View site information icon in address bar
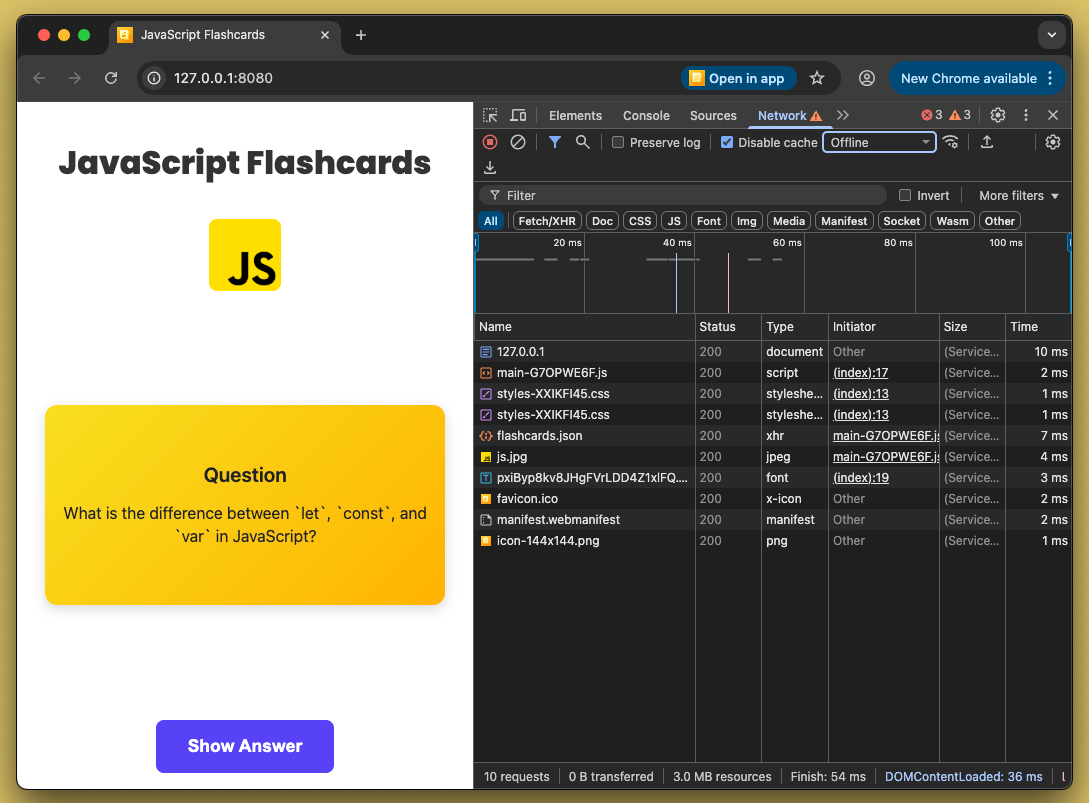This screenshot has width=1089, height=803. tap(154, 78)
